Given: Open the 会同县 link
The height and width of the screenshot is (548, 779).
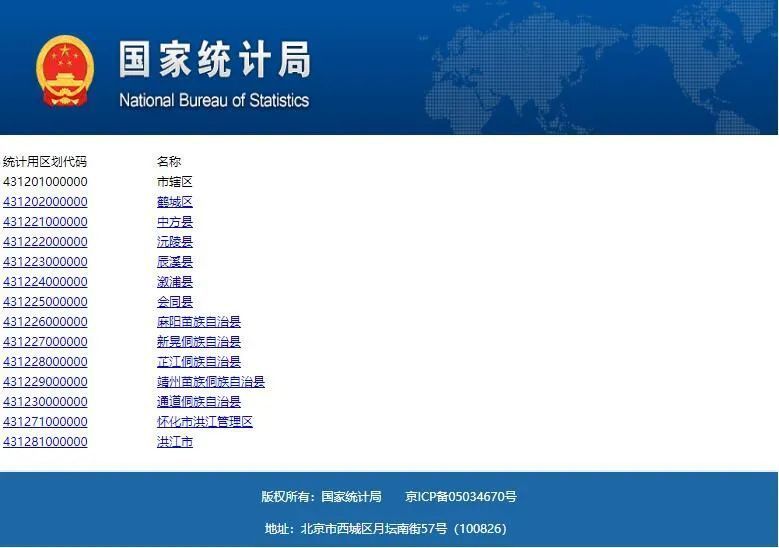Looking at the screenshot, I should coord(174,302).
